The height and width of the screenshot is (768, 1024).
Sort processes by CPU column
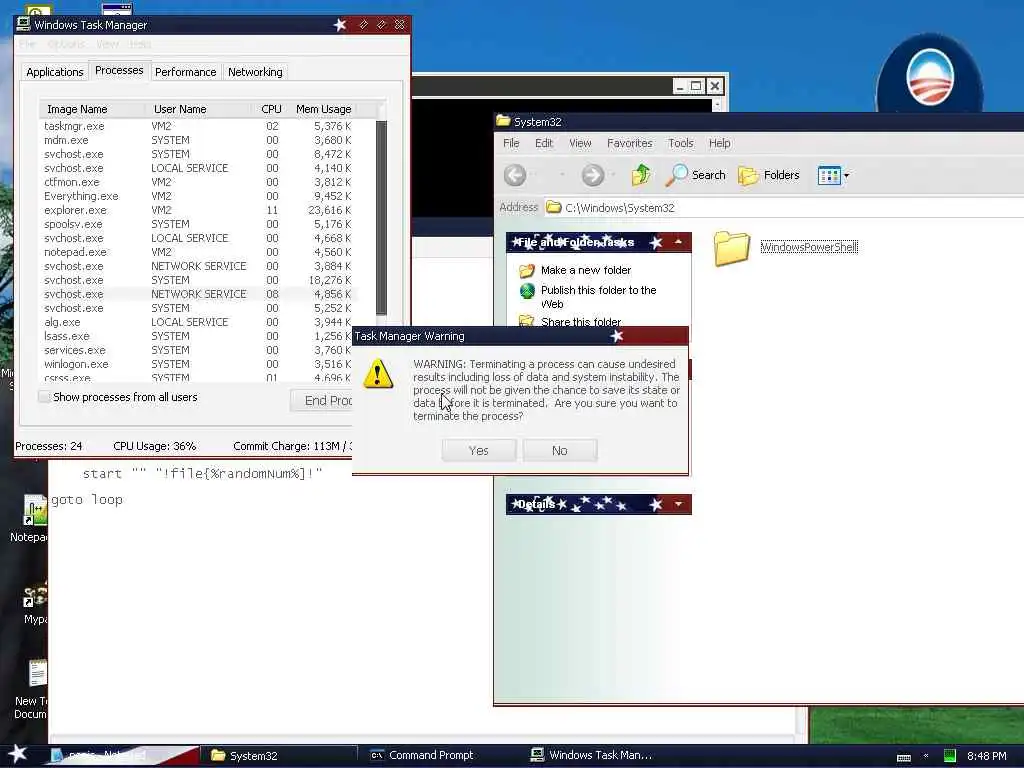(x=271, y=109)
